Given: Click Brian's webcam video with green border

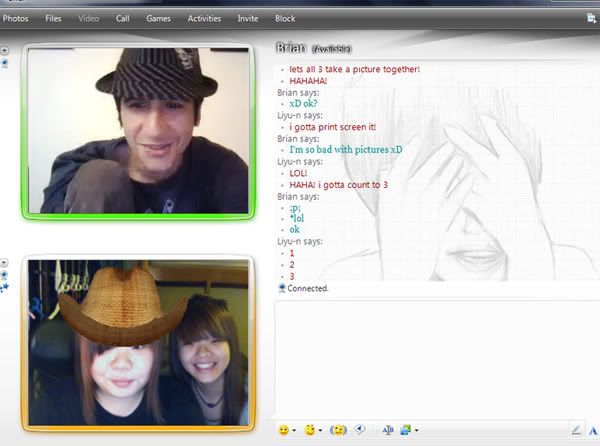Looking at the screenshot, I should [x=138, y=131].
